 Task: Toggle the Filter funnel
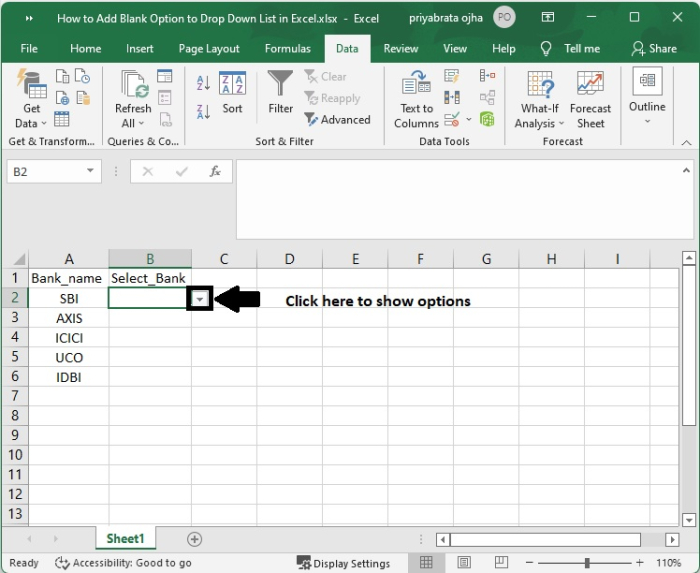pyautogui.click(x=280, y=92)
